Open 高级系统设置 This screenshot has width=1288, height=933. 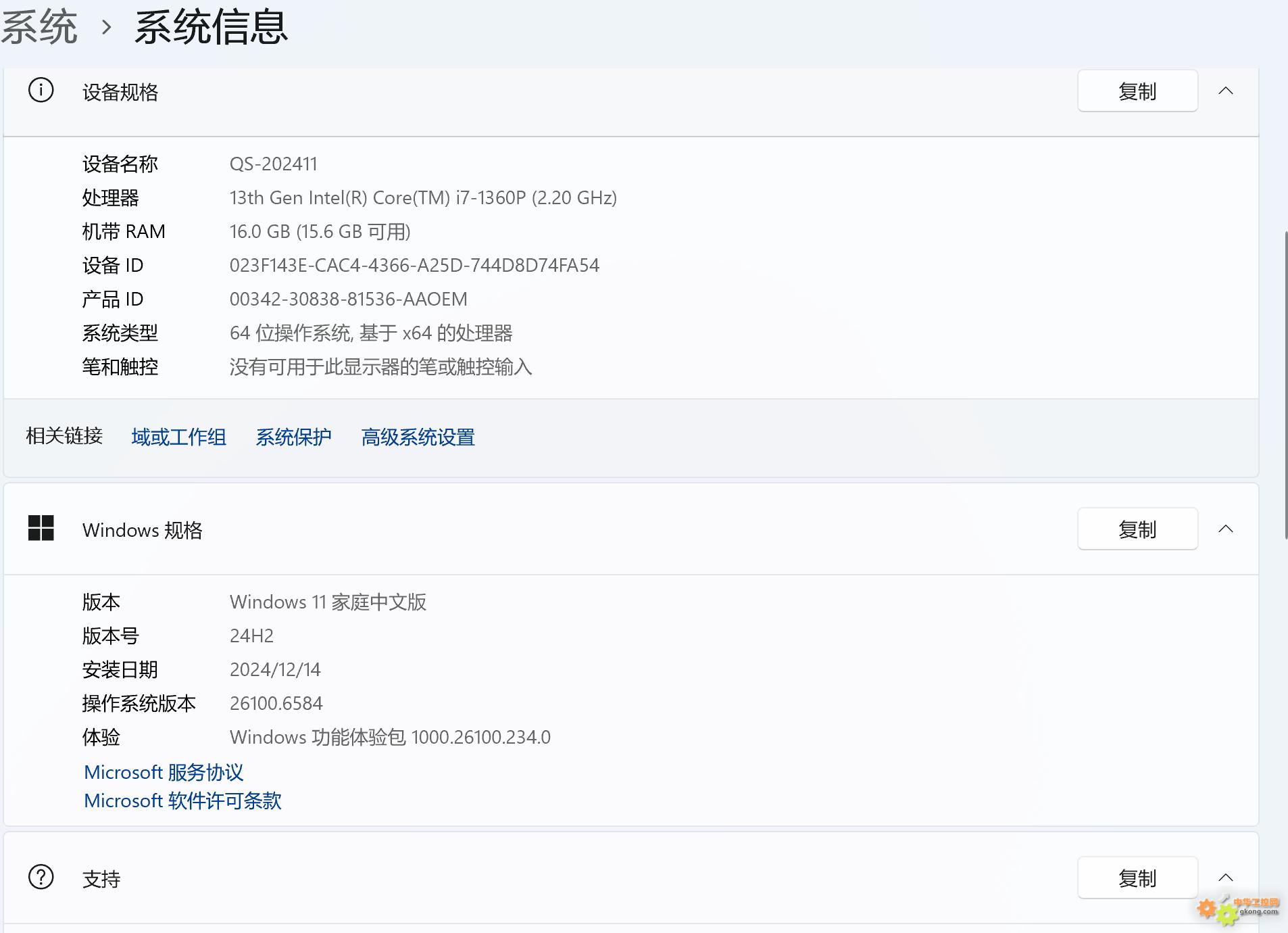click(418, 437)
